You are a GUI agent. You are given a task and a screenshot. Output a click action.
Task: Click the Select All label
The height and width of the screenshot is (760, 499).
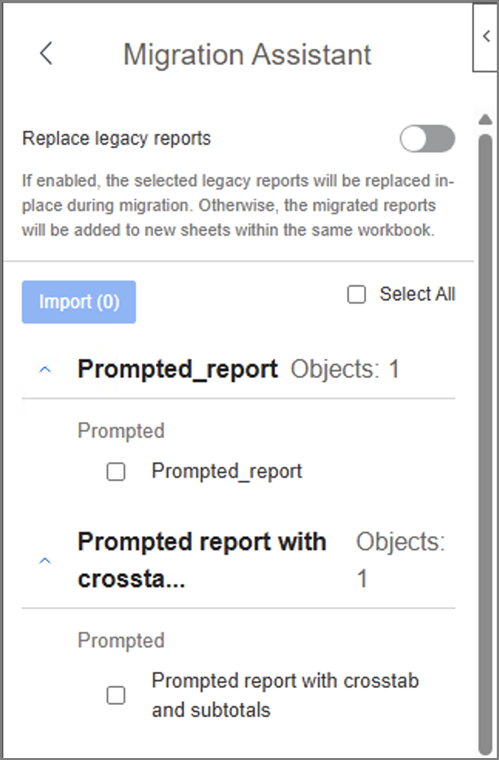pos(417,294)
